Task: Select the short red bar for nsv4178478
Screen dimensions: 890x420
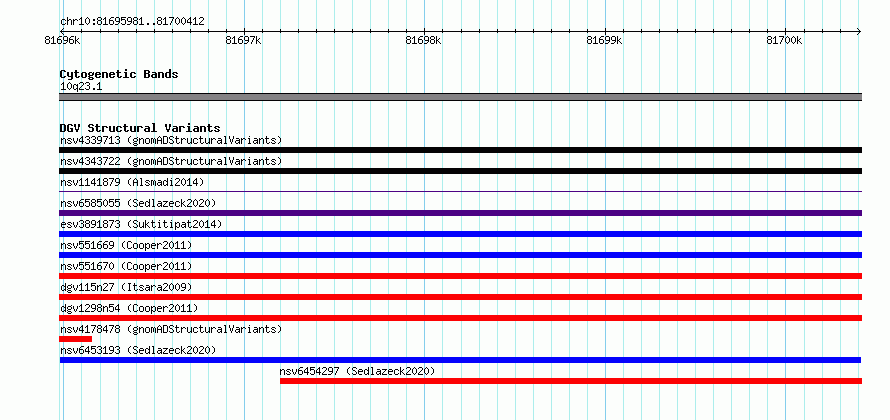Action: point(75,339)
